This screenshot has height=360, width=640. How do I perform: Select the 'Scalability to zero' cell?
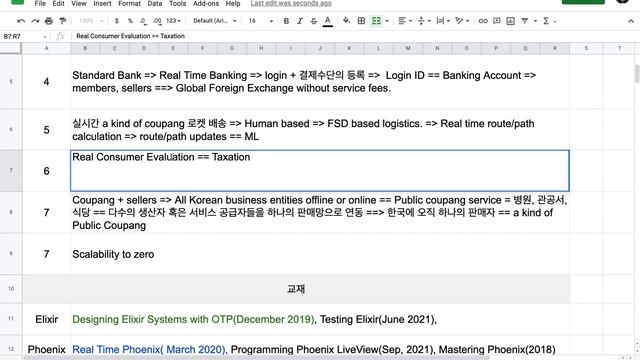(x=320, y=253)
